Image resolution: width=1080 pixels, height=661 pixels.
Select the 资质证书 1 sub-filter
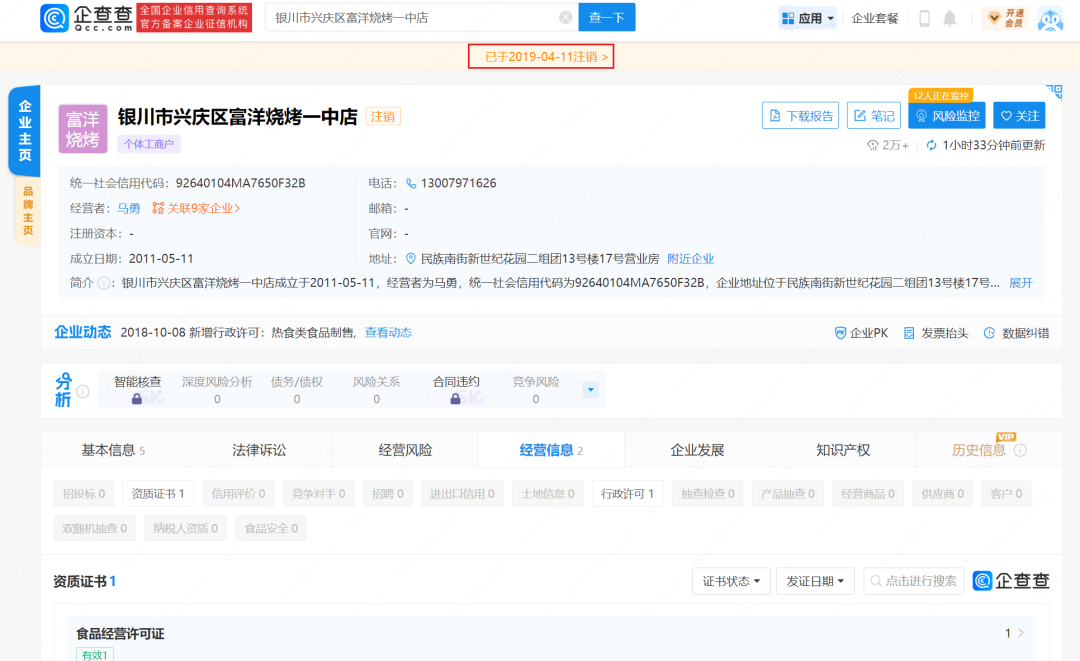click(x=158, y=494)
